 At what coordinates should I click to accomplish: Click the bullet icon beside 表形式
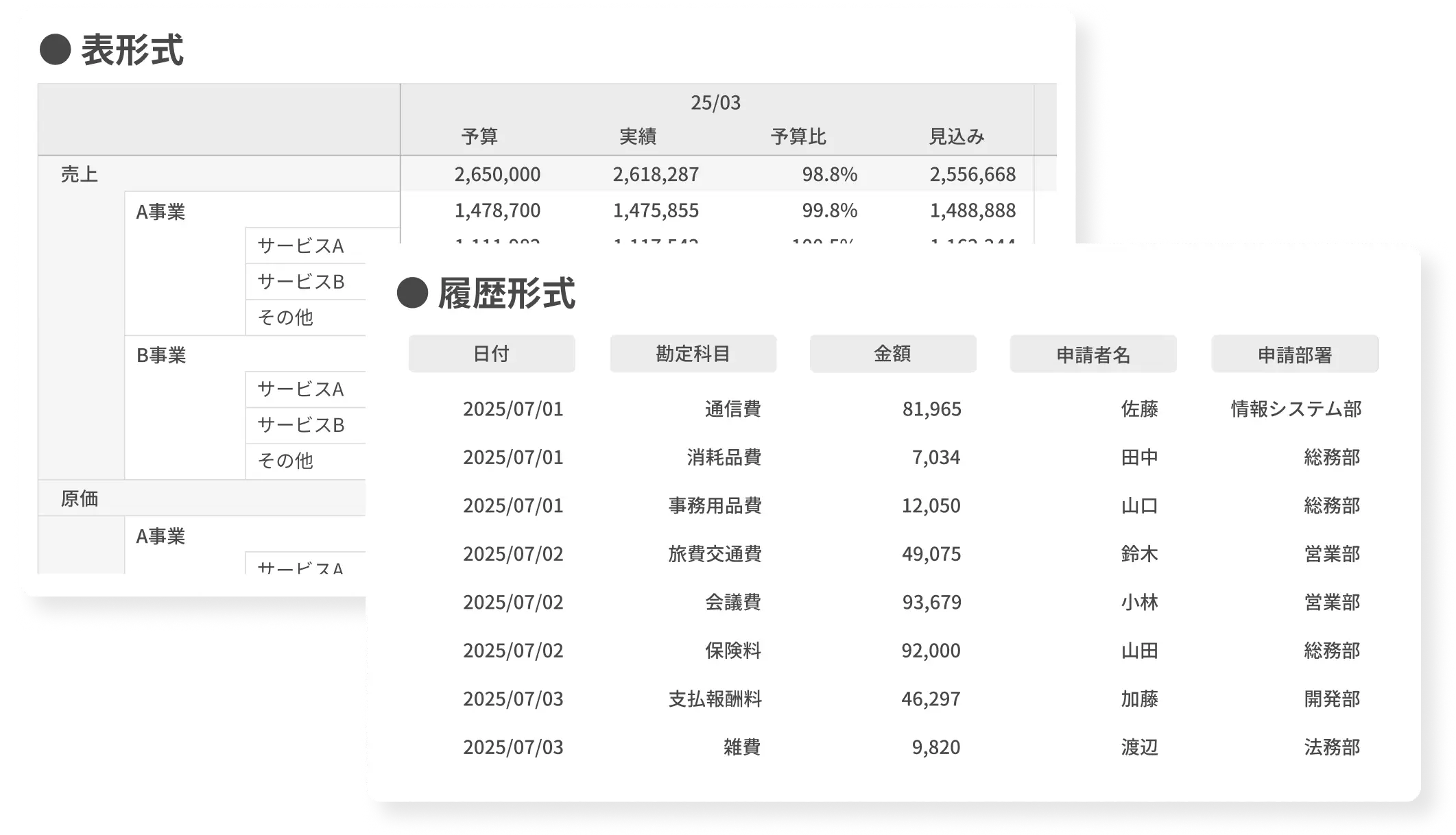pyautogui.click(x=56, y=50)
